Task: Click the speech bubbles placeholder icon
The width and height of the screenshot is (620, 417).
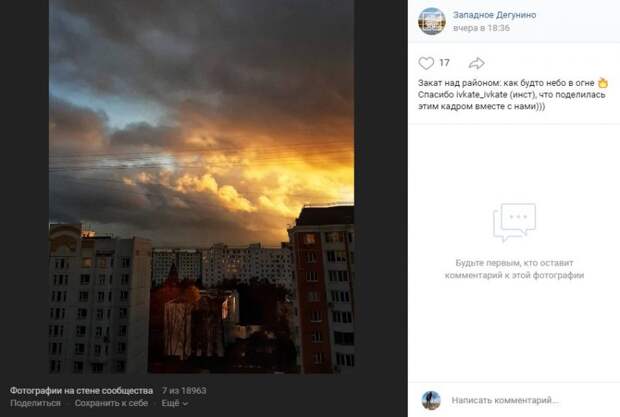Action: click(514, 222)
